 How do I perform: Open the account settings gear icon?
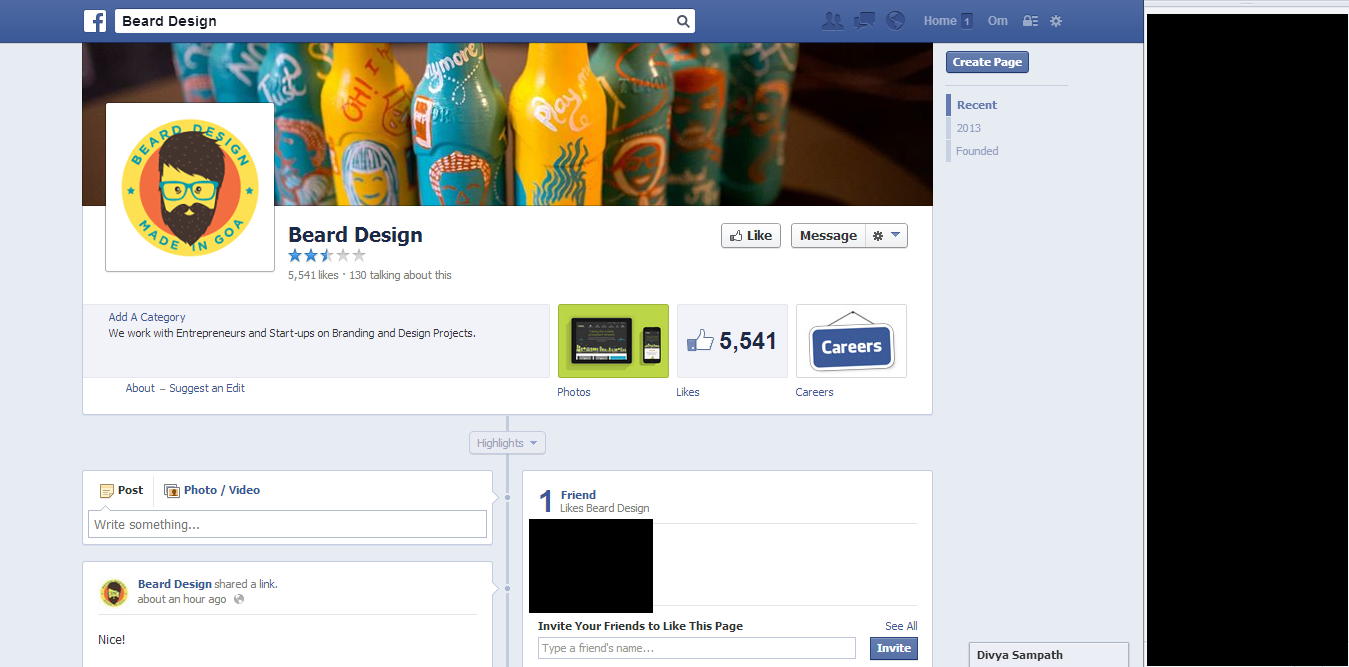[x=1056, y=20]
